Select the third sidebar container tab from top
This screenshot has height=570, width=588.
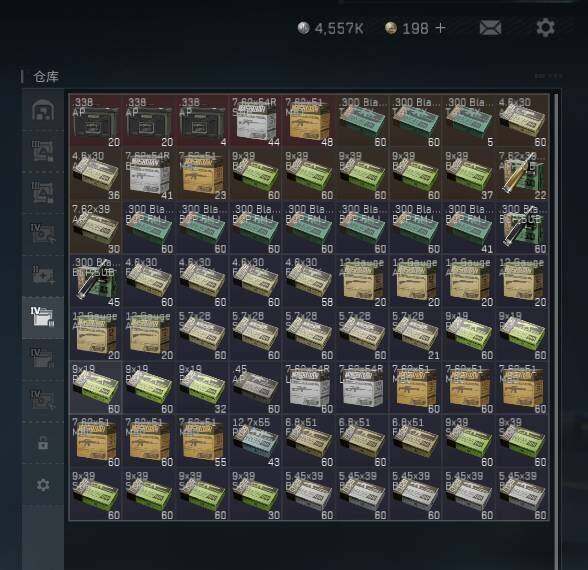[x=43, y=192]
